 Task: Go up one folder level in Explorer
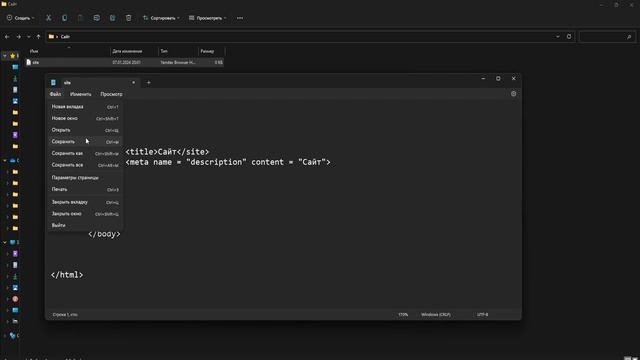(38, 37)
